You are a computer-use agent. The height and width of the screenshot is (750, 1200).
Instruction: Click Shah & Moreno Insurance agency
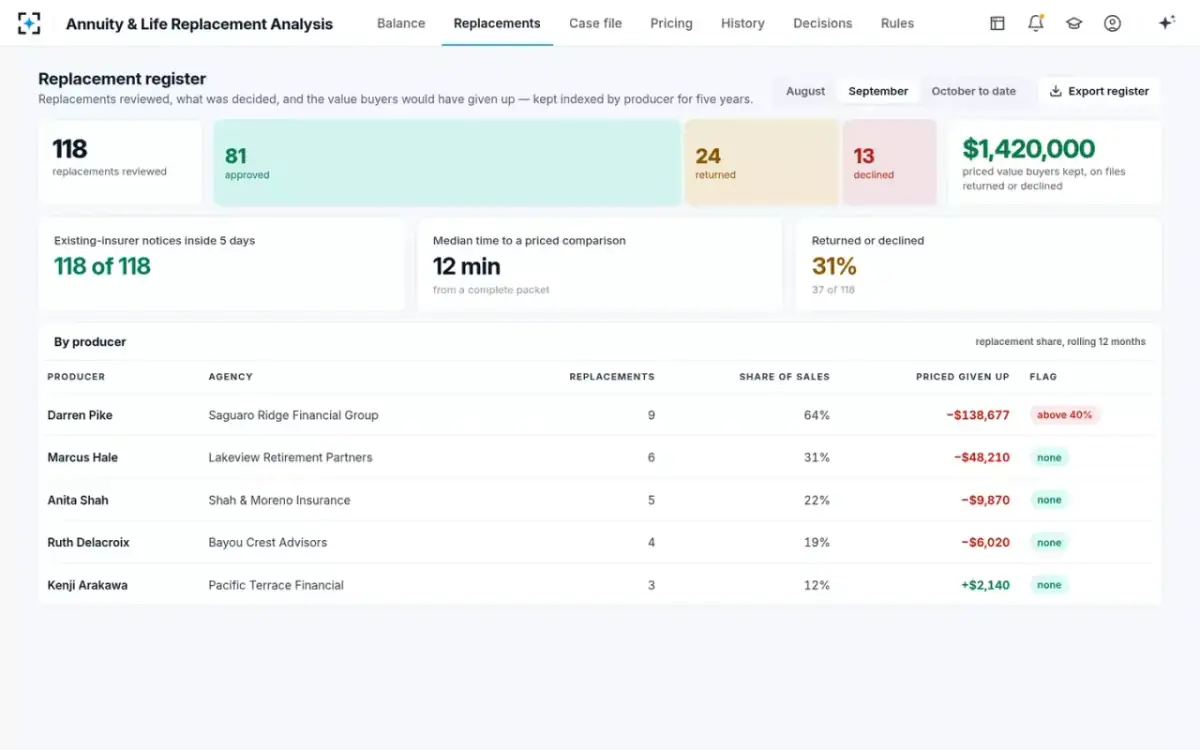pos(279,500)
